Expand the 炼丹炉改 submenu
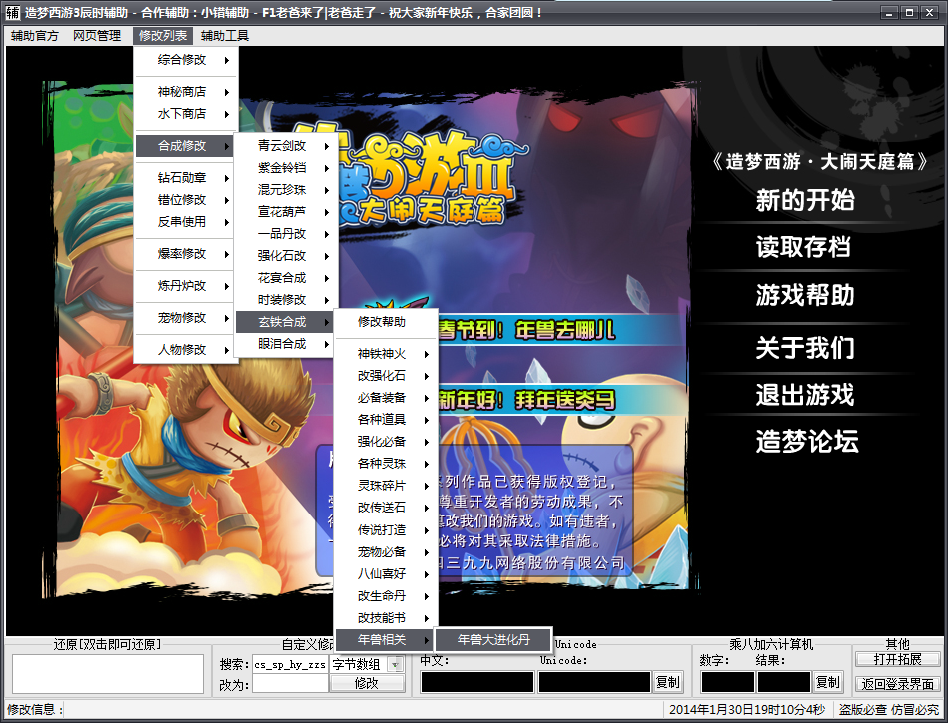Image resolution: width=948 pixels, height=723 pixels. [186, 286]
